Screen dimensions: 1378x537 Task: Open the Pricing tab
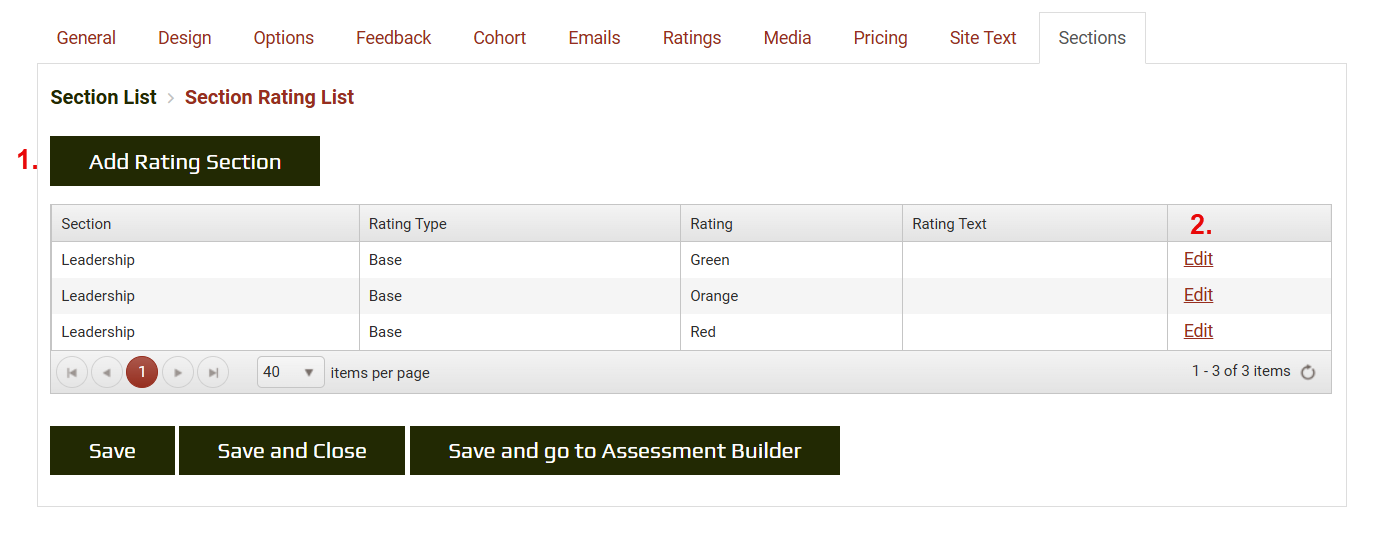coord(880,38)
